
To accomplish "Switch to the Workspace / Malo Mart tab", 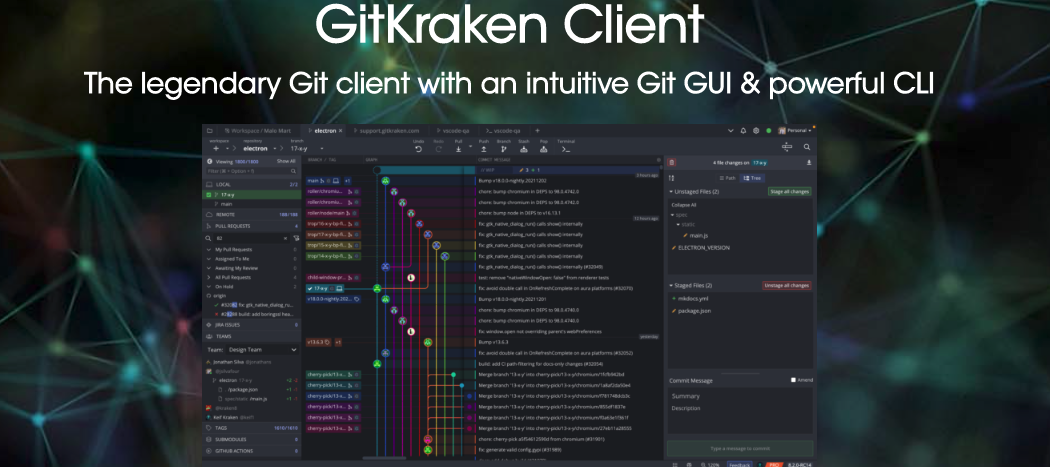I will click(x=257, y=131).
